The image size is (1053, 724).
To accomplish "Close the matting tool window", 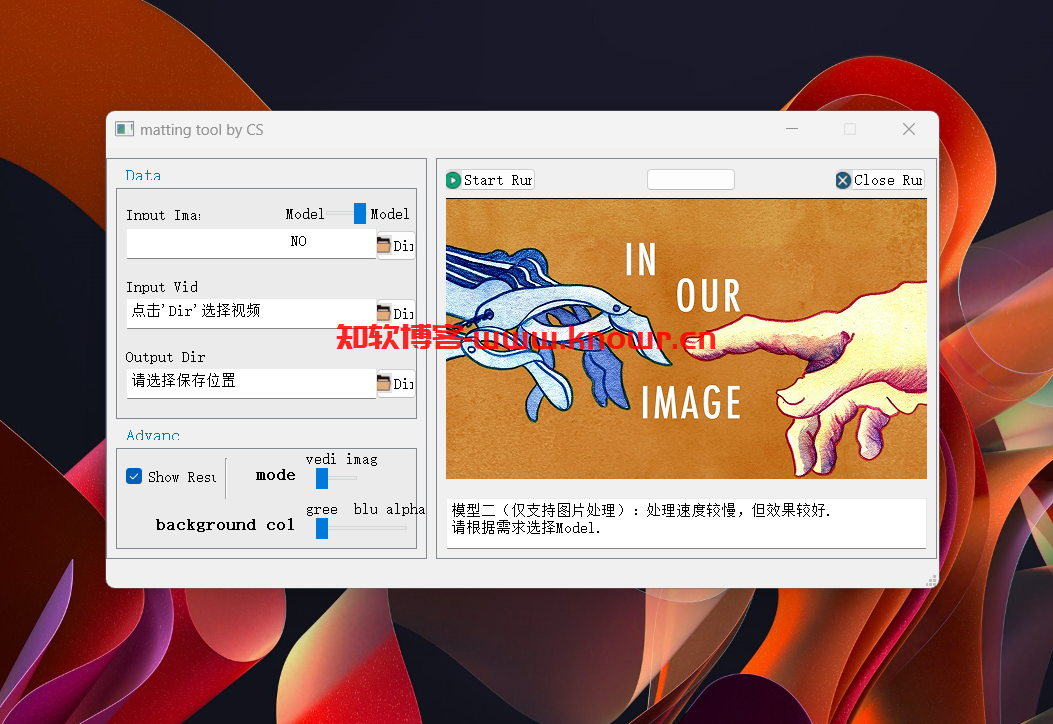I will (x=909, y=129).
